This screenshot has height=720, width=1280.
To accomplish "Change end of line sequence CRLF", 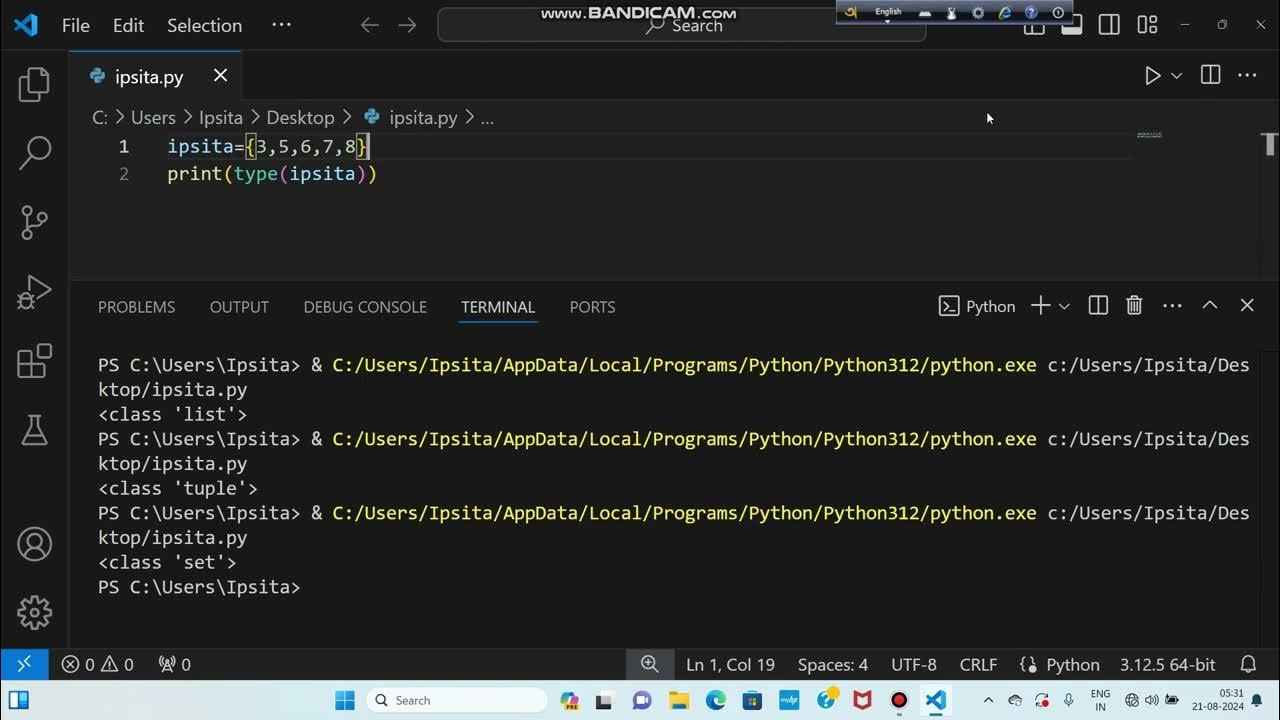I will pos(978,664).
